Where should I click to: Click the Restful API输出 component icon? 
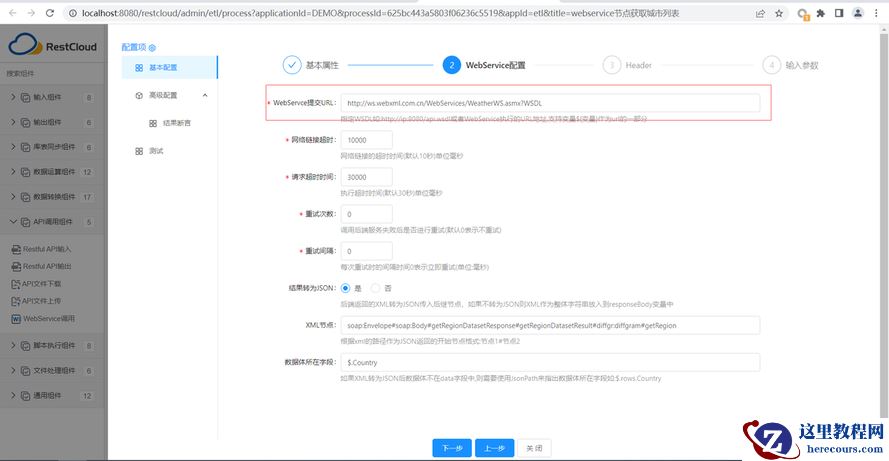pyautogui.click(x=16, y=266)
